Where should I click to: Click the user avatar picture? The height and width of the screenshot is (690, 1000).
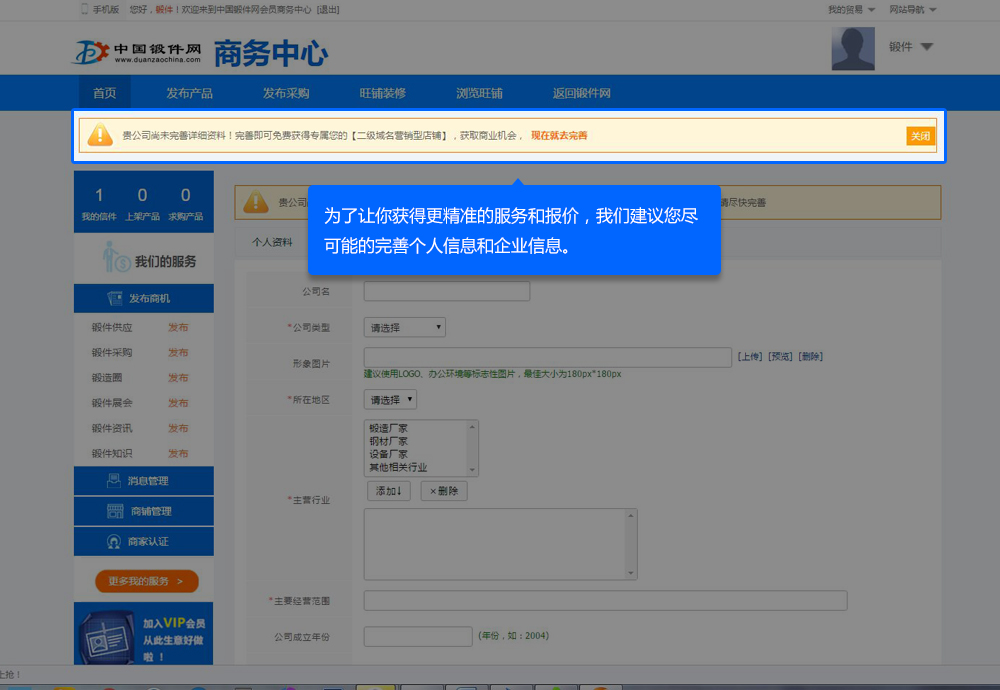[x=853, y=48]
